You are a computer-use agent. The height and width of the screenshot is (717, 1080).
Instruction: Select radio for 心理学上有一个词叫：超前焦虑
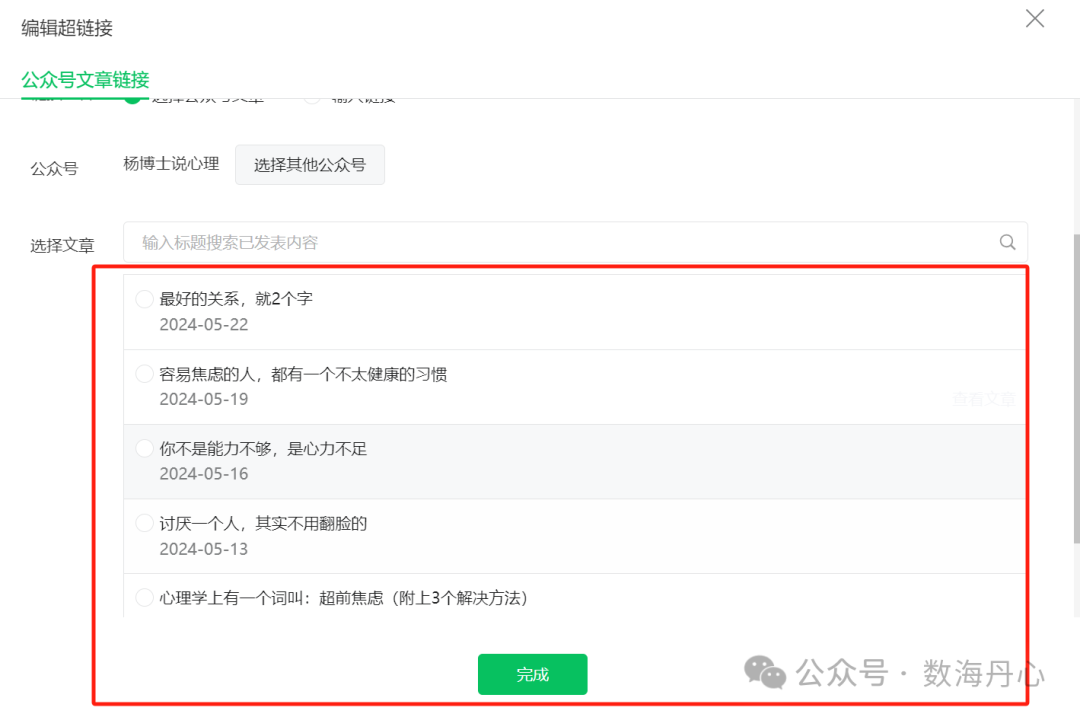point(144,597)
